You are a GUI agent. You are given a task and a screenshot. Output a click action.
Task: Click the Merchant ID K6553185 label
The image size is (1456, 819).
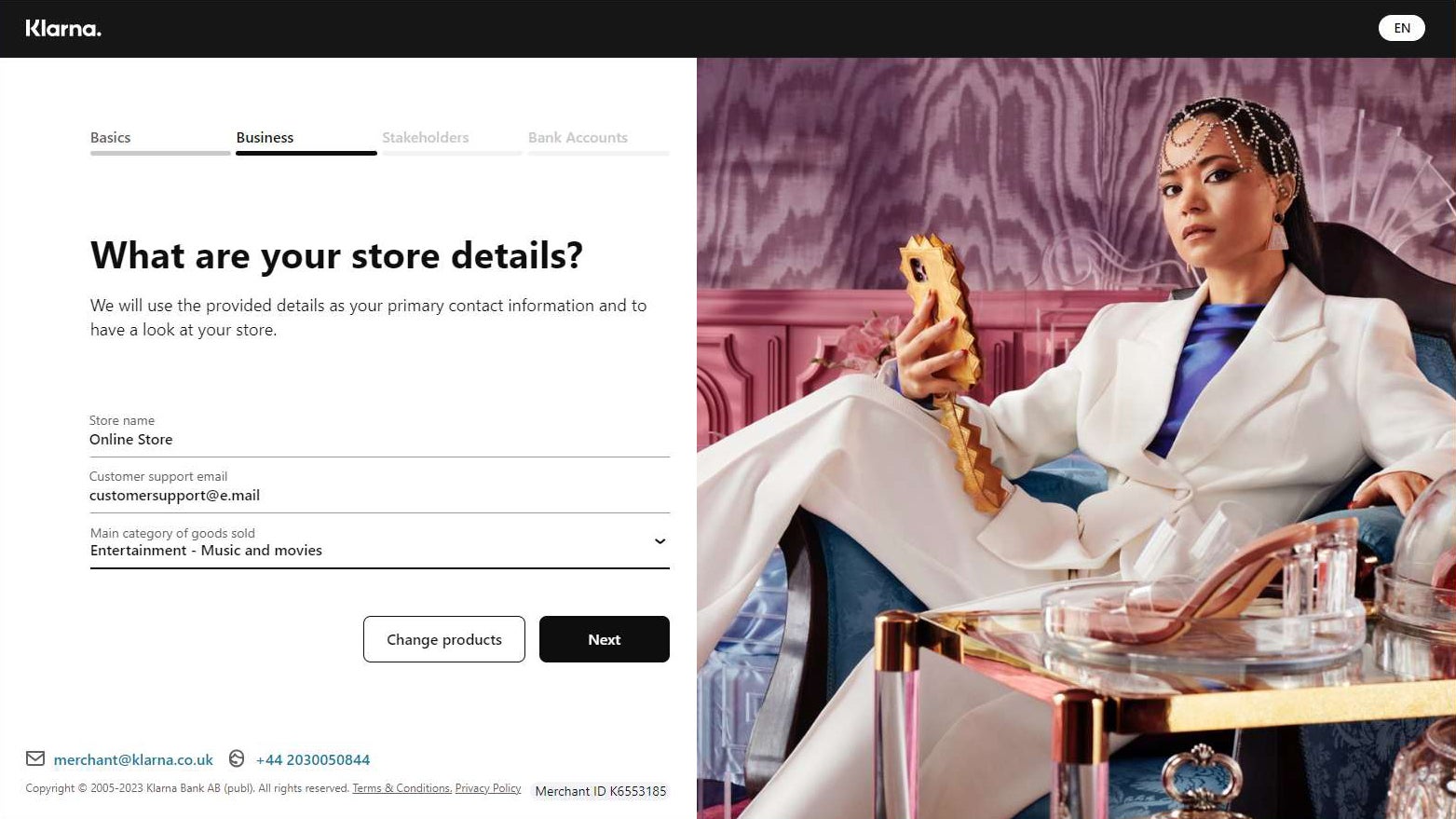601,791
